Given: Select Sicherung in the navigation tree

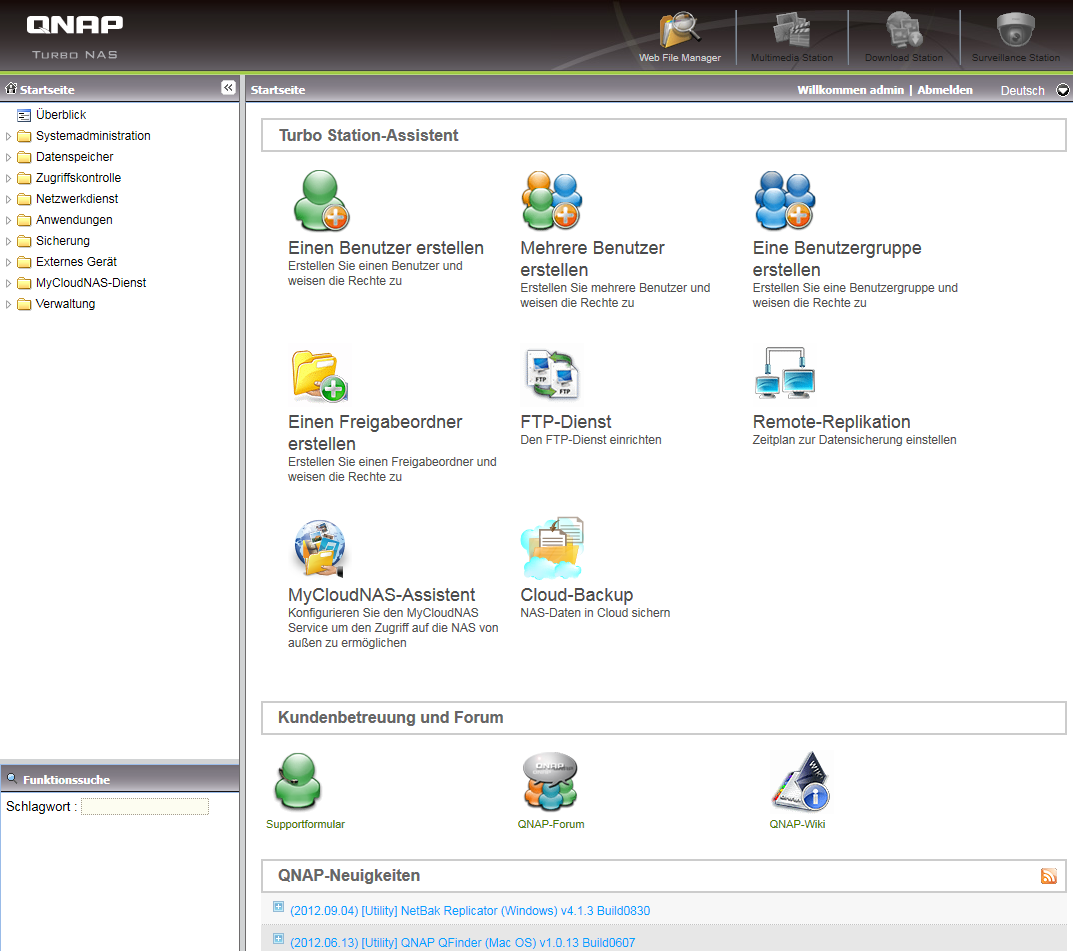Looking at the screenshot, I should click(x=62, y=241).
